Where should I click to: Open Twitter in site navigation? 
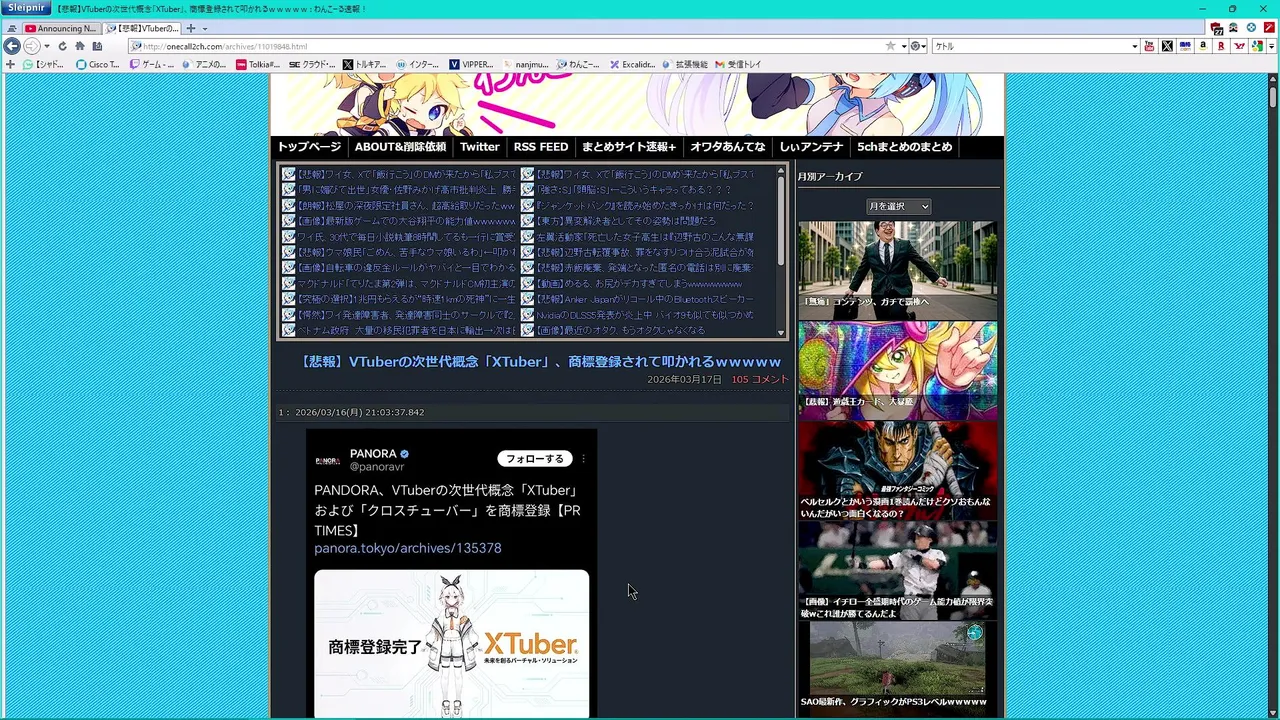(x=480, y=147)
